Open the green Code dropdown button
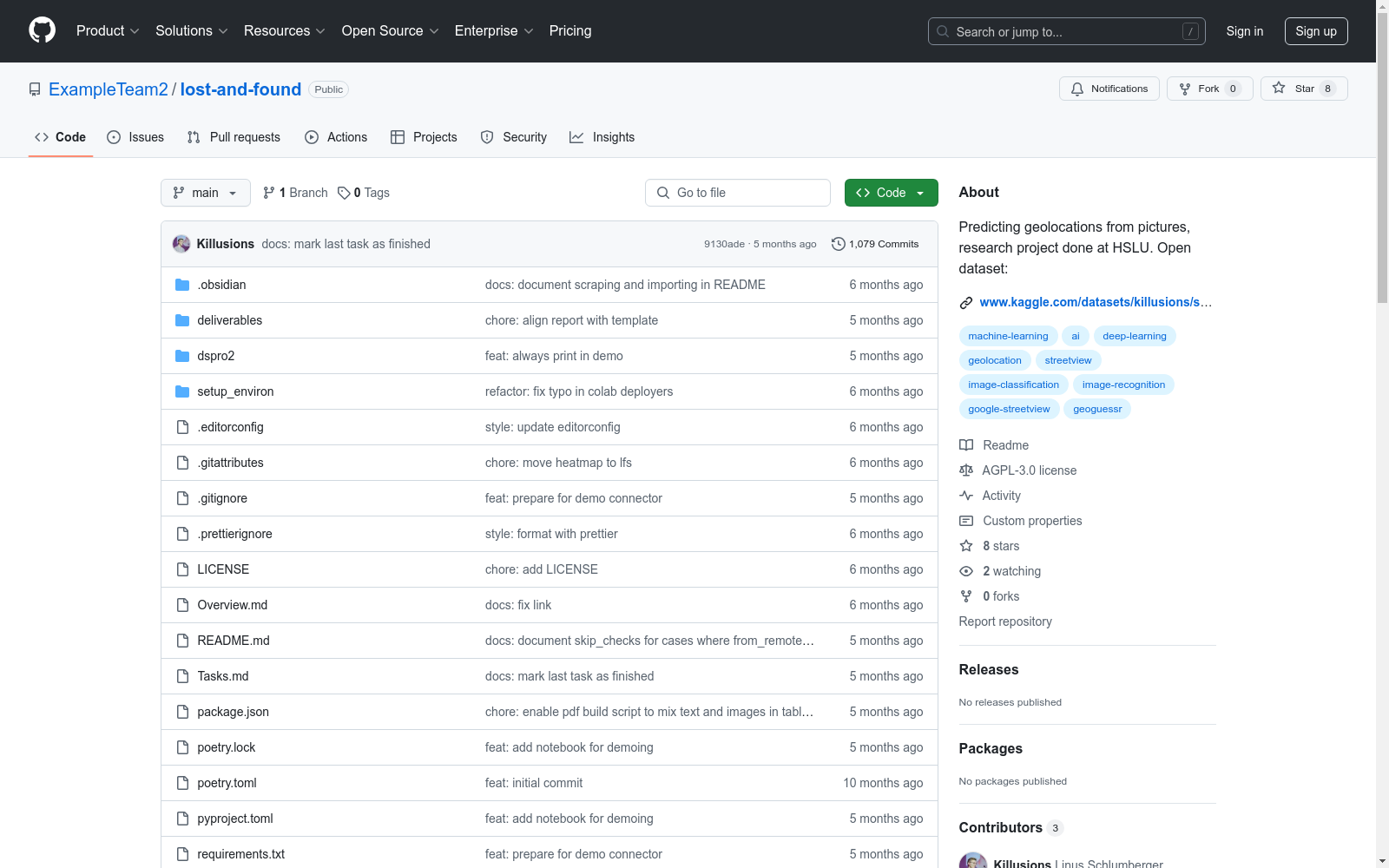The width and height of the screenshot is (1389, 868). click(x=891, y=193)
